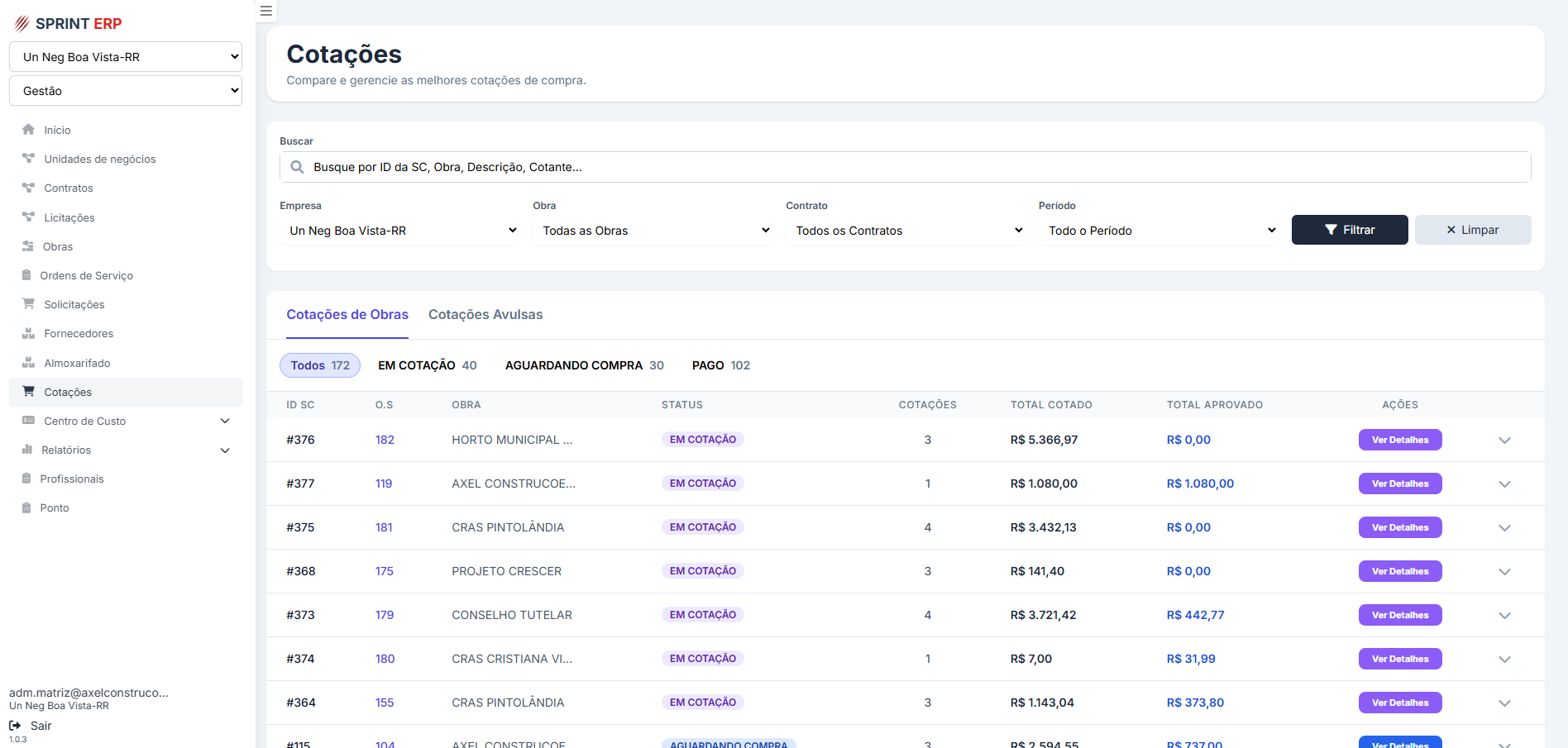Expand the row for quotation #376

(x=1504, y=441)
